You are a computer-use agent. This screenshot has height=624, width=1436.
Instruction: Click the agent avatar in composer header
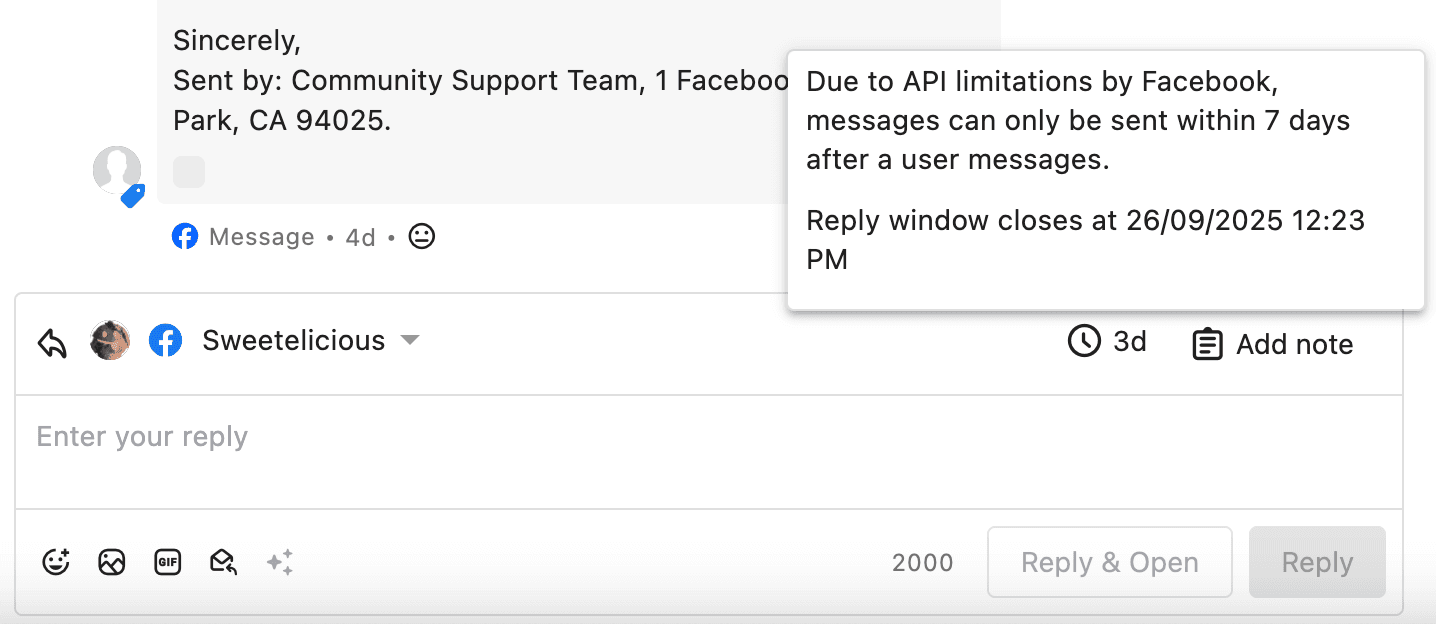(x=110, y=341)
